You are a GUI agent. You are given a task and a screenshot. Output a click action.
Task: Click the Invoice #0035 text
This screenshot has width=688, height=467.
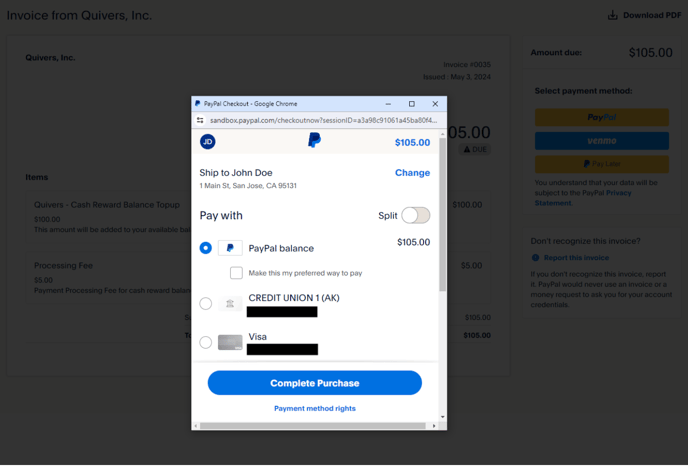pyautogui.click(x=467, y=65)
